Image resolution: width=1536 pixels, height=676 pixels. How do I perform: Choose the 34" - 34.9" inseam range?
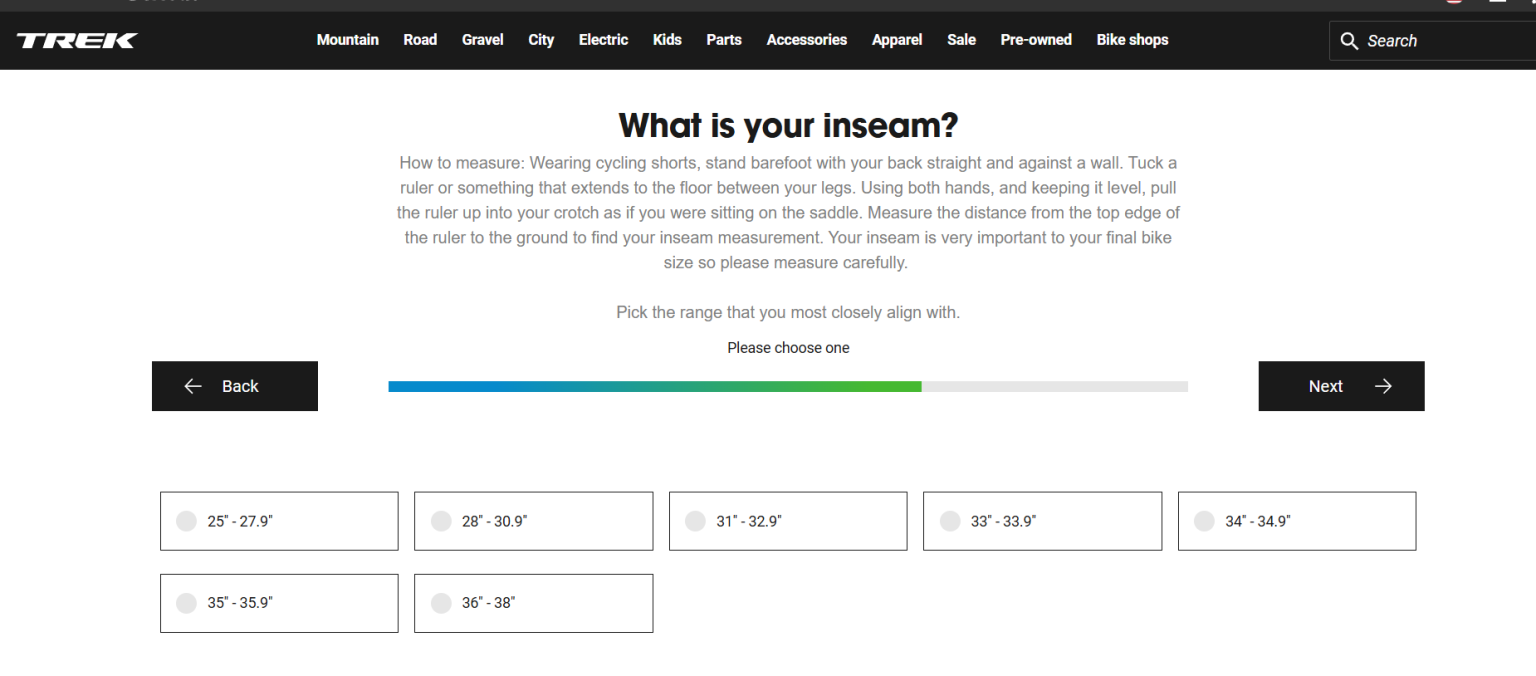coord(1204,521)
